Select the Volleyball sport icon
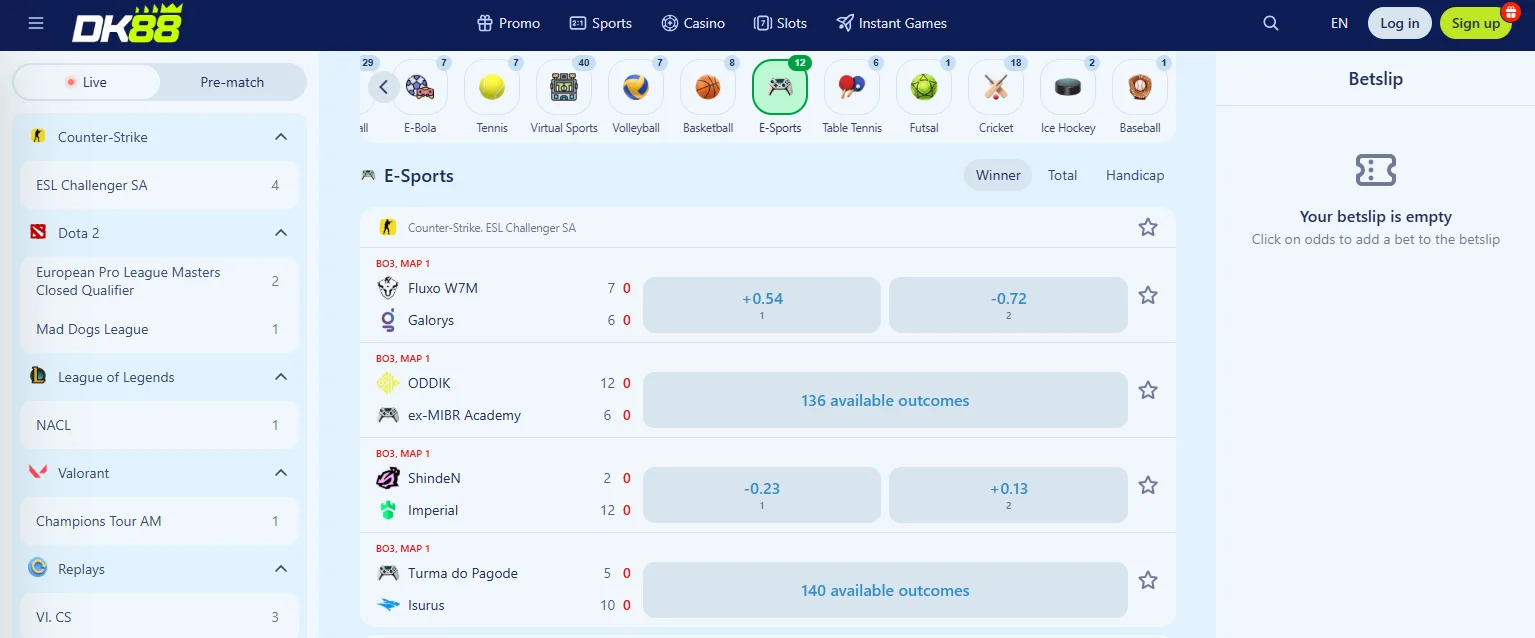The image size is (1535, 638). point(636,88)
